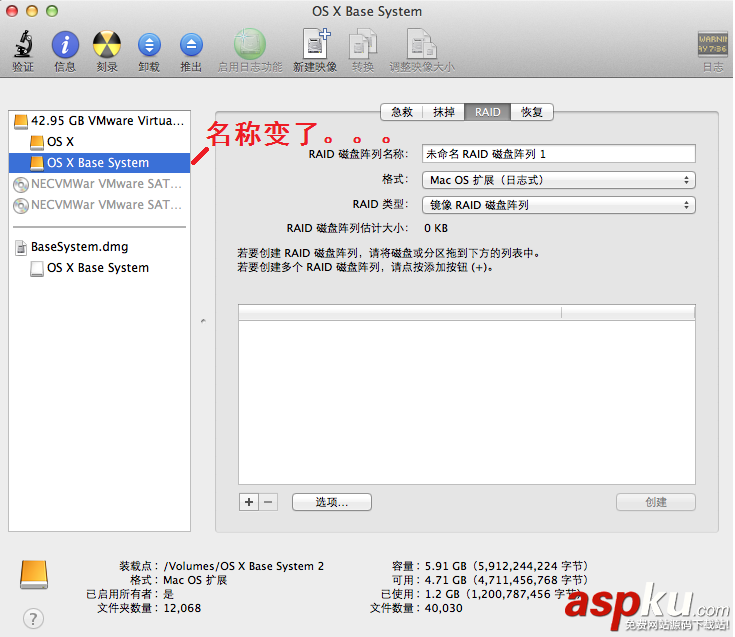Click the RAID set name input field

pyautogui.click(x=559, y=154)
